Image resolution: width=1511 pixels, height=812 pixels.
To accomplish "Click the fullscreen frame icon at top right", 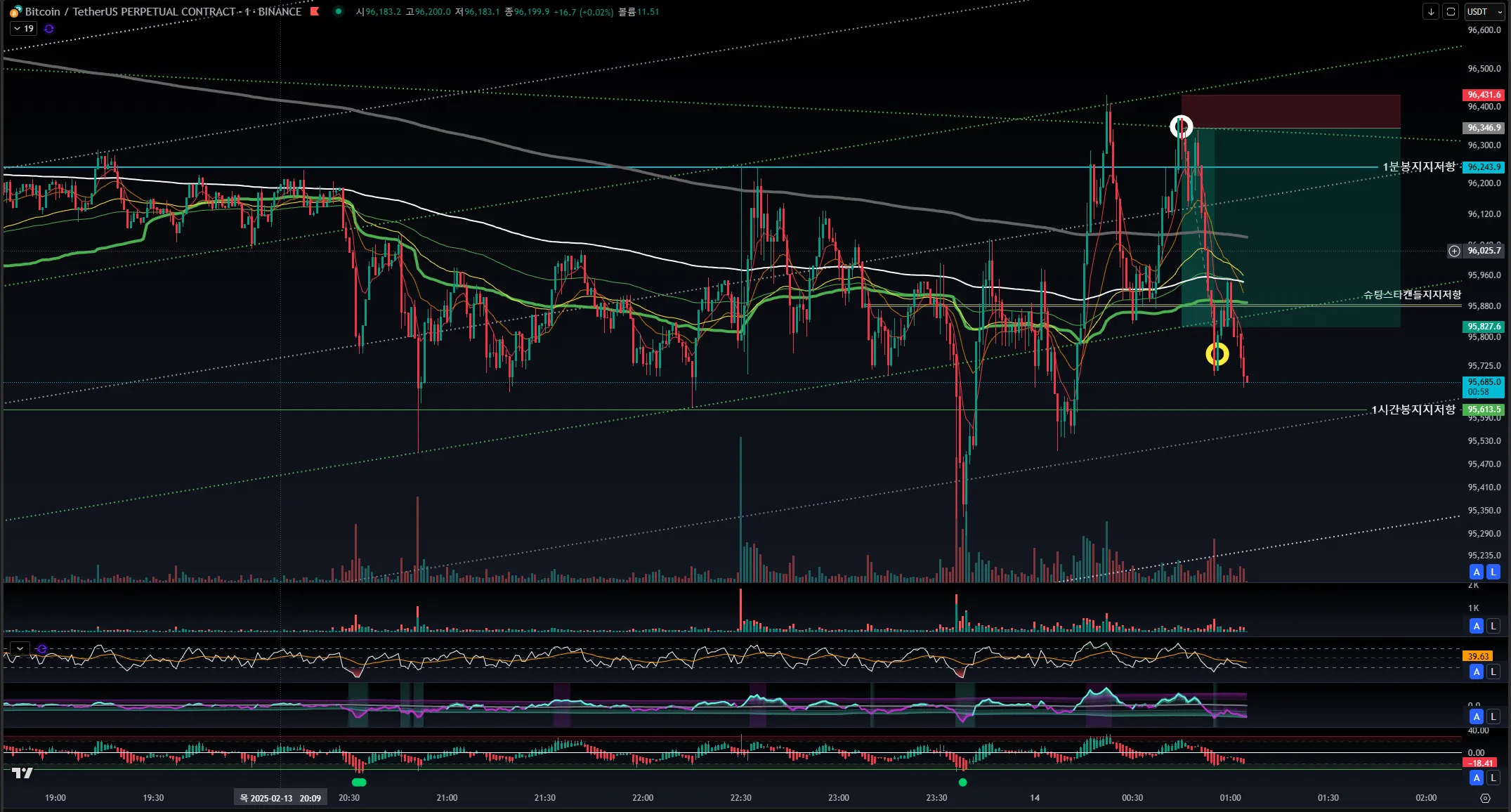I will [x=1451, y=11].
